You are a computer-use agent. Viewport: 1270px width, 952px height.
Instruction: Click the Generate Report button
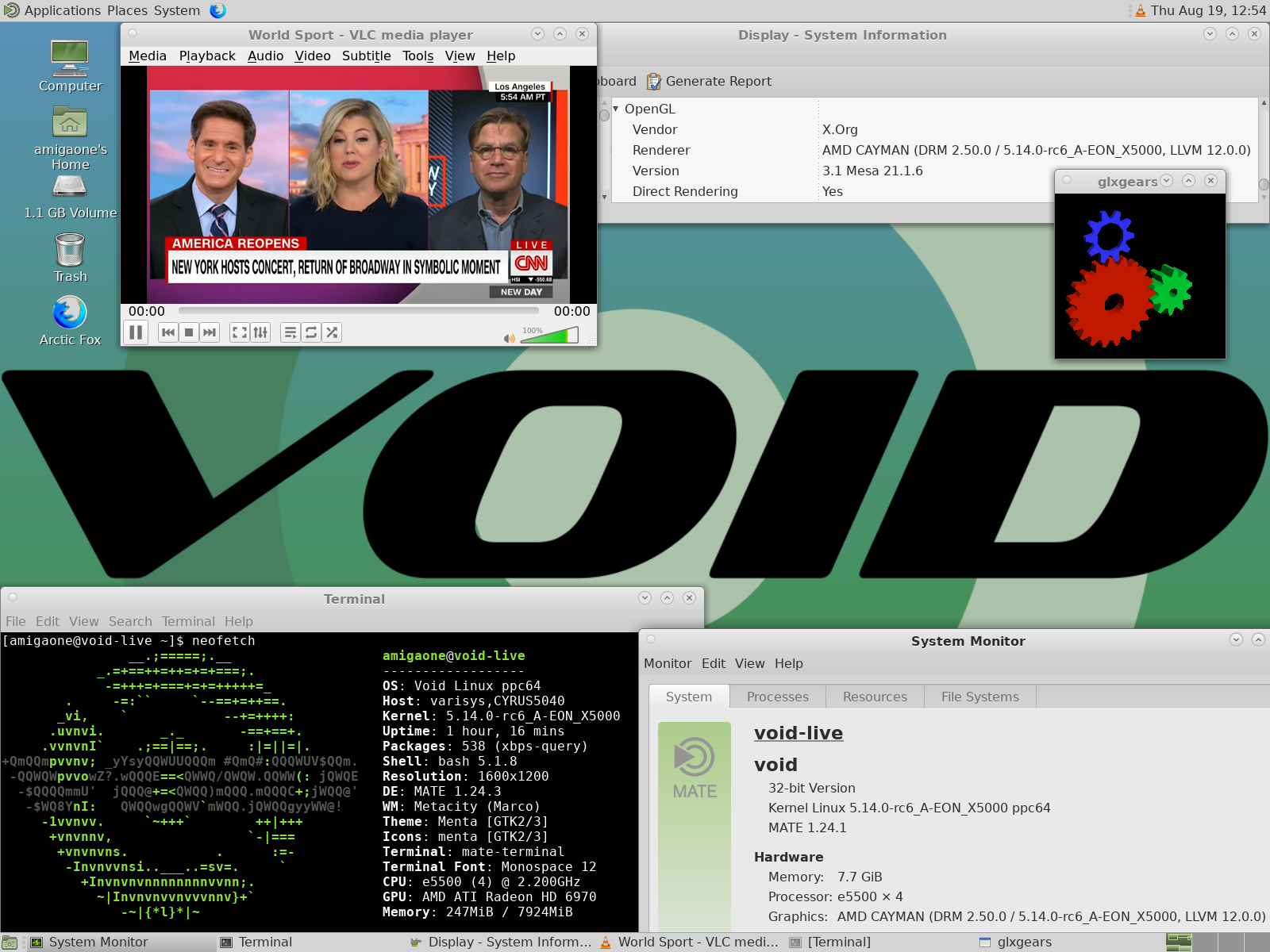tap(709, 81)
